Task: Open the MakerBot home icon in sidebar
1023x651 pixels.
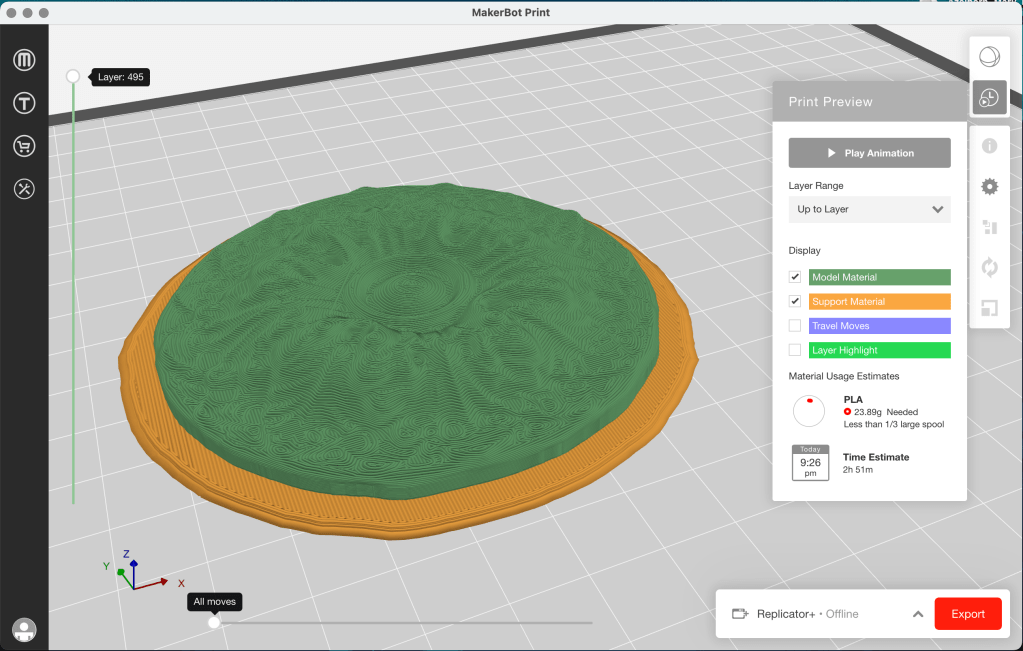Action: pyautogui.click(x=24, y=61)
